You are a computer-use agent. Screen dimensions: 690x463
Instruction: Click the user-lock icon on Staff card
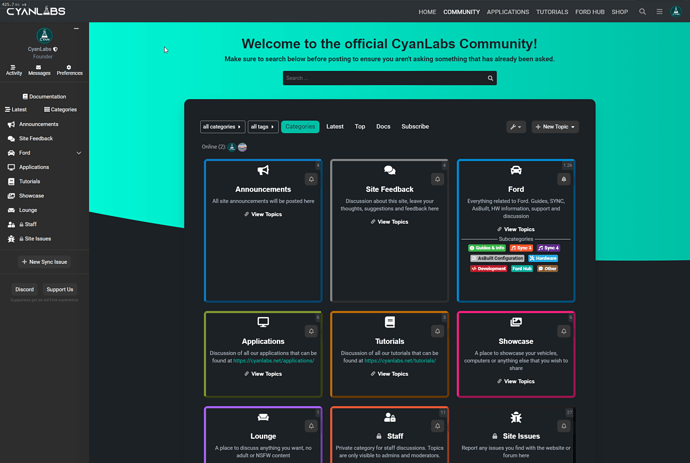(389, 417)
